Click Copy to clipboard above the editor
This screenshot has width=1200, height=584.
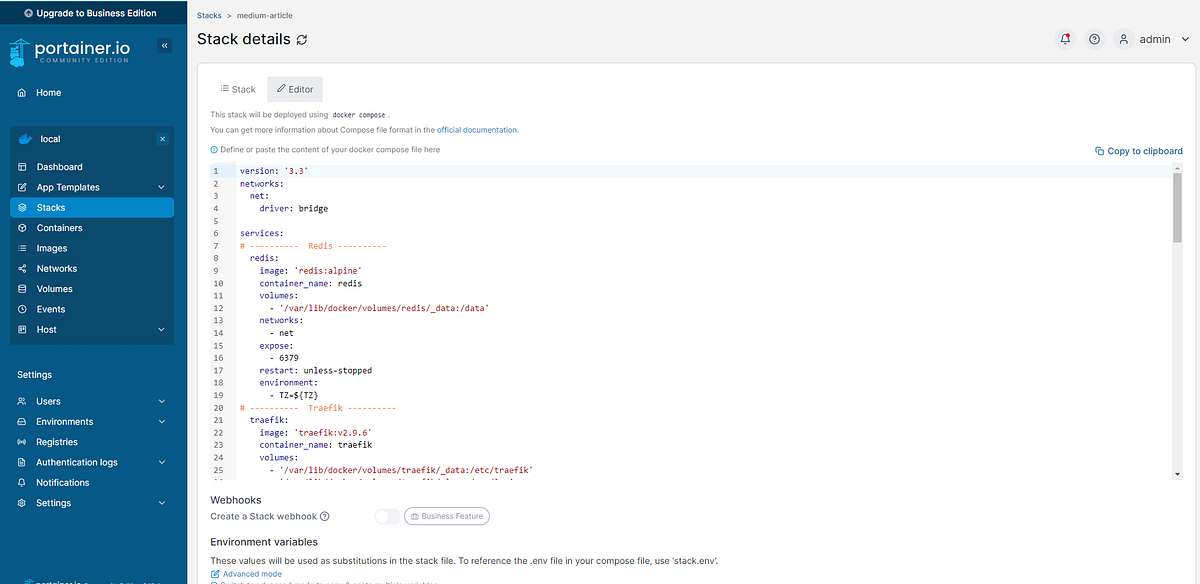pos(1139,150)
